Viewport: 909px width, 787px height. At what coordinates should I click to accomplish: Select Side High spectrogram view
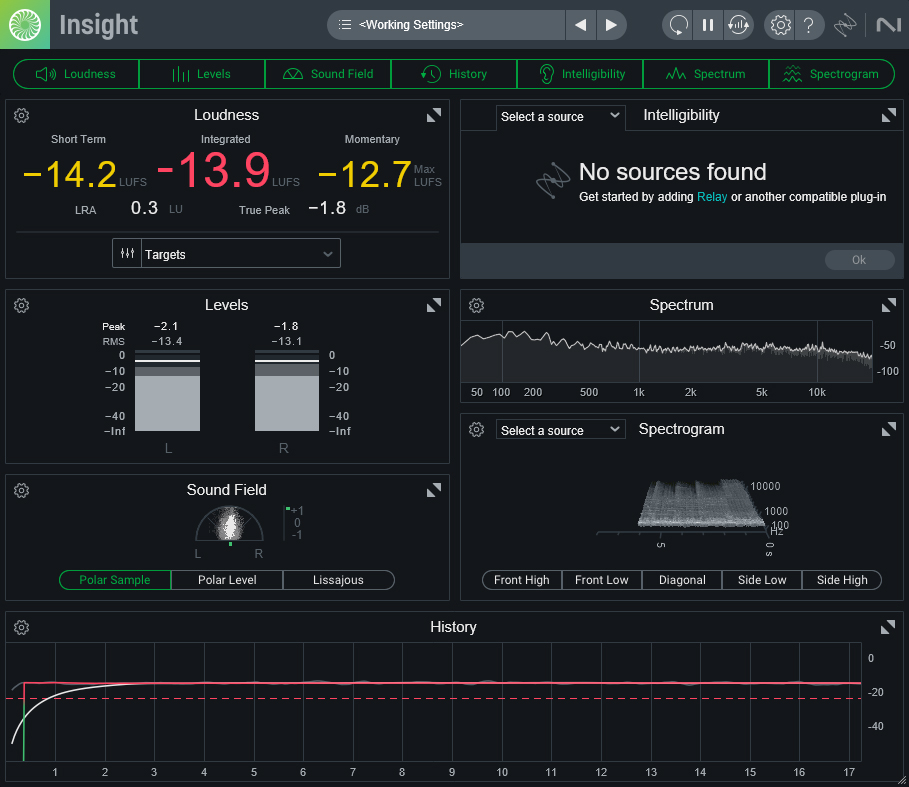tap(841, 580)
